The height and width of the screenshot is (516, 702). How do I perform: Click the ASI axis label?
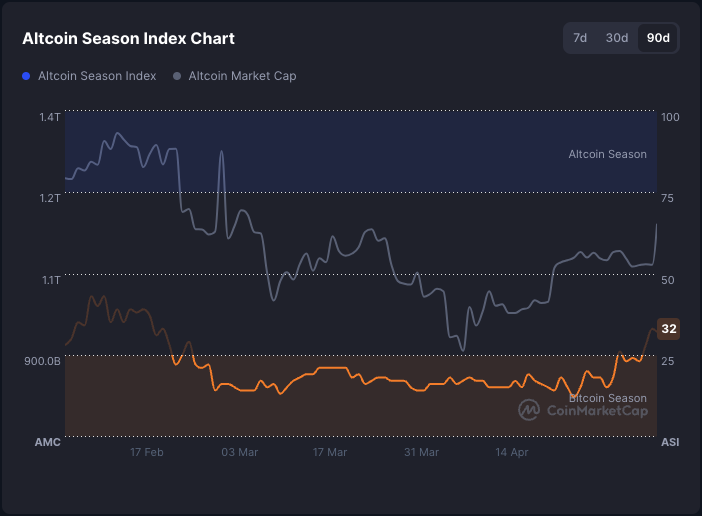pos(670,442)
